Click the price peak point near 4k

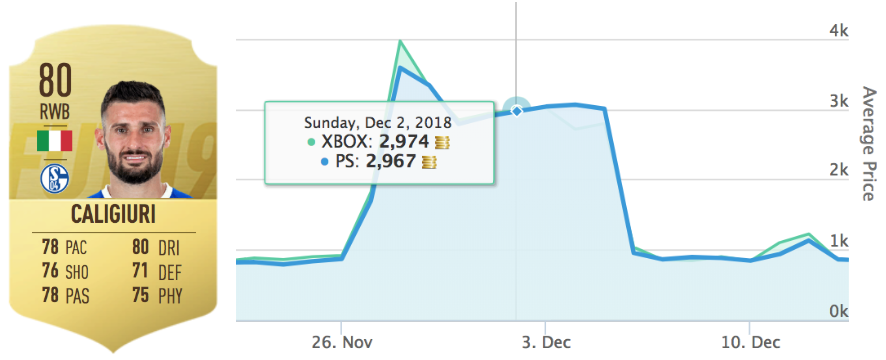point(399,41)
